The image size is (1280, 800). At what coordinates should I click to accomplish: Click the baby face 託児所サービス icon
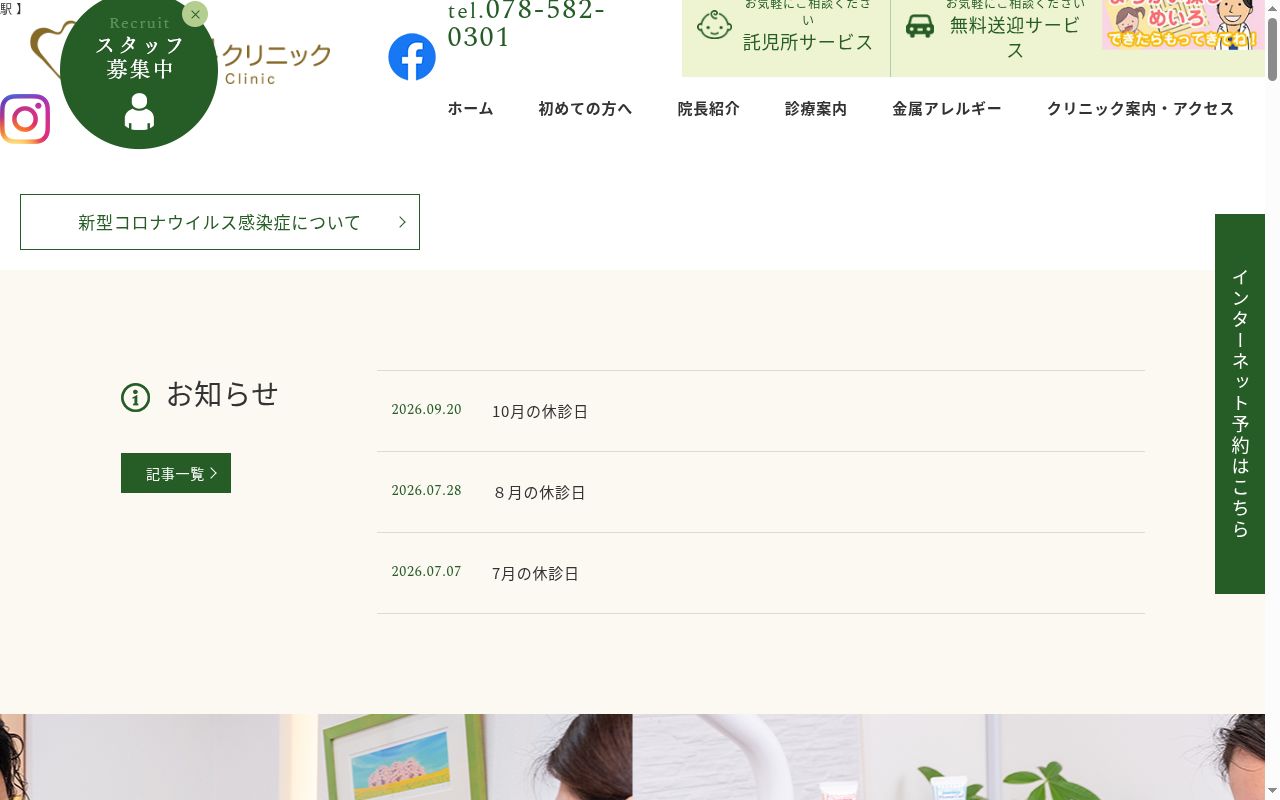click(x=714, y=25)
